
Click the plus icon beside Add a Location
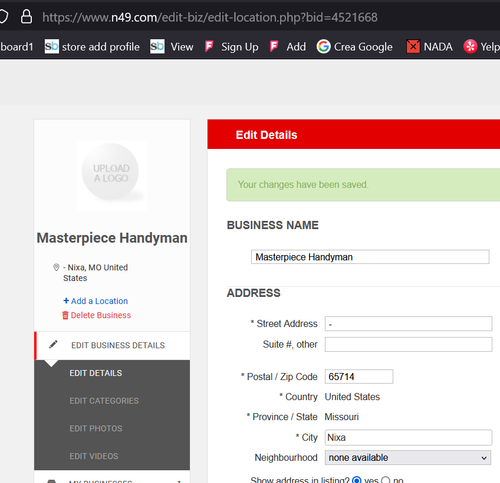click(x=66, y=301)
